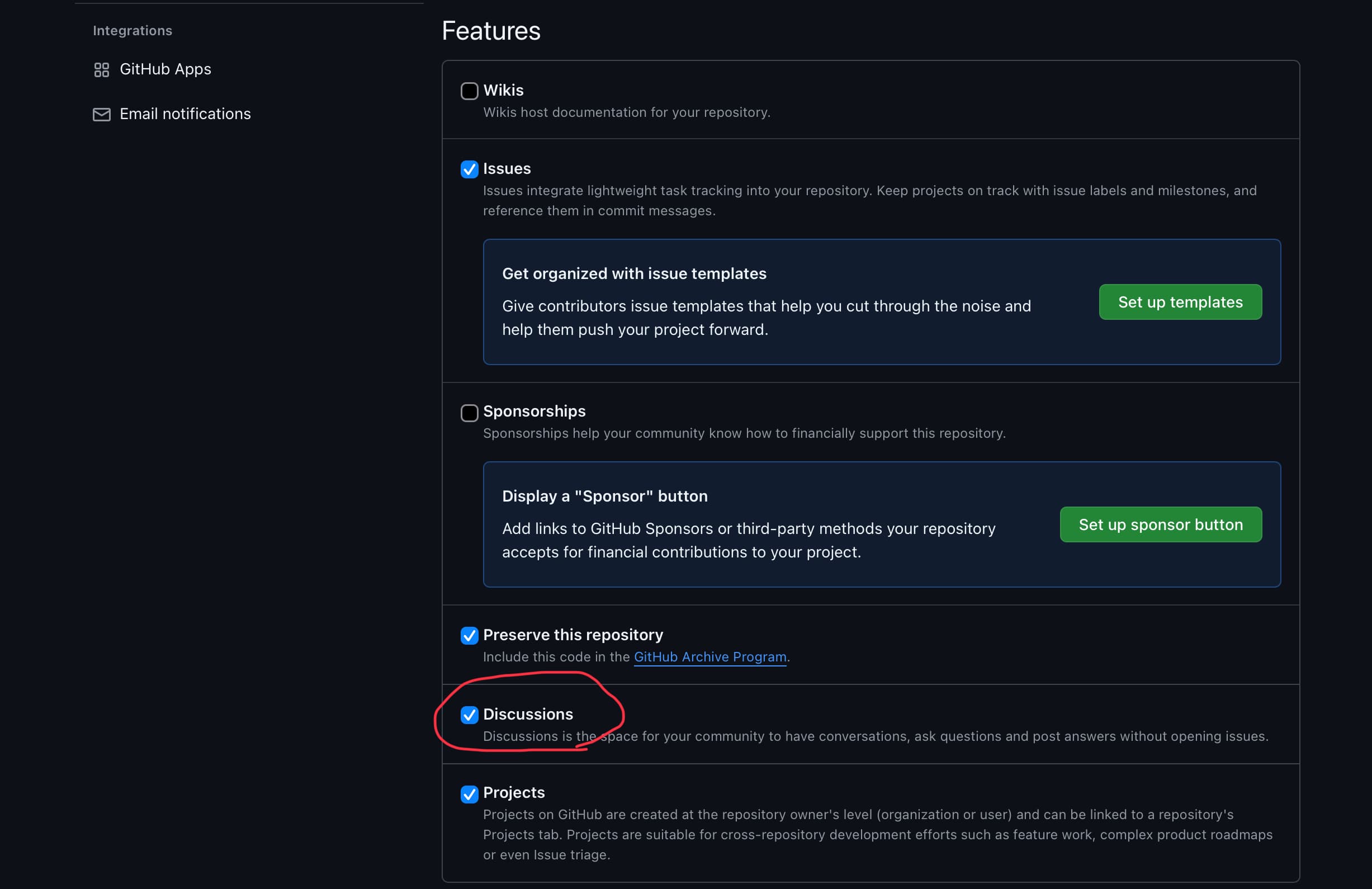Click the Preserve this repository checkmark icon
This screenshot has height=889, width=1372.
tap(469, 635)
